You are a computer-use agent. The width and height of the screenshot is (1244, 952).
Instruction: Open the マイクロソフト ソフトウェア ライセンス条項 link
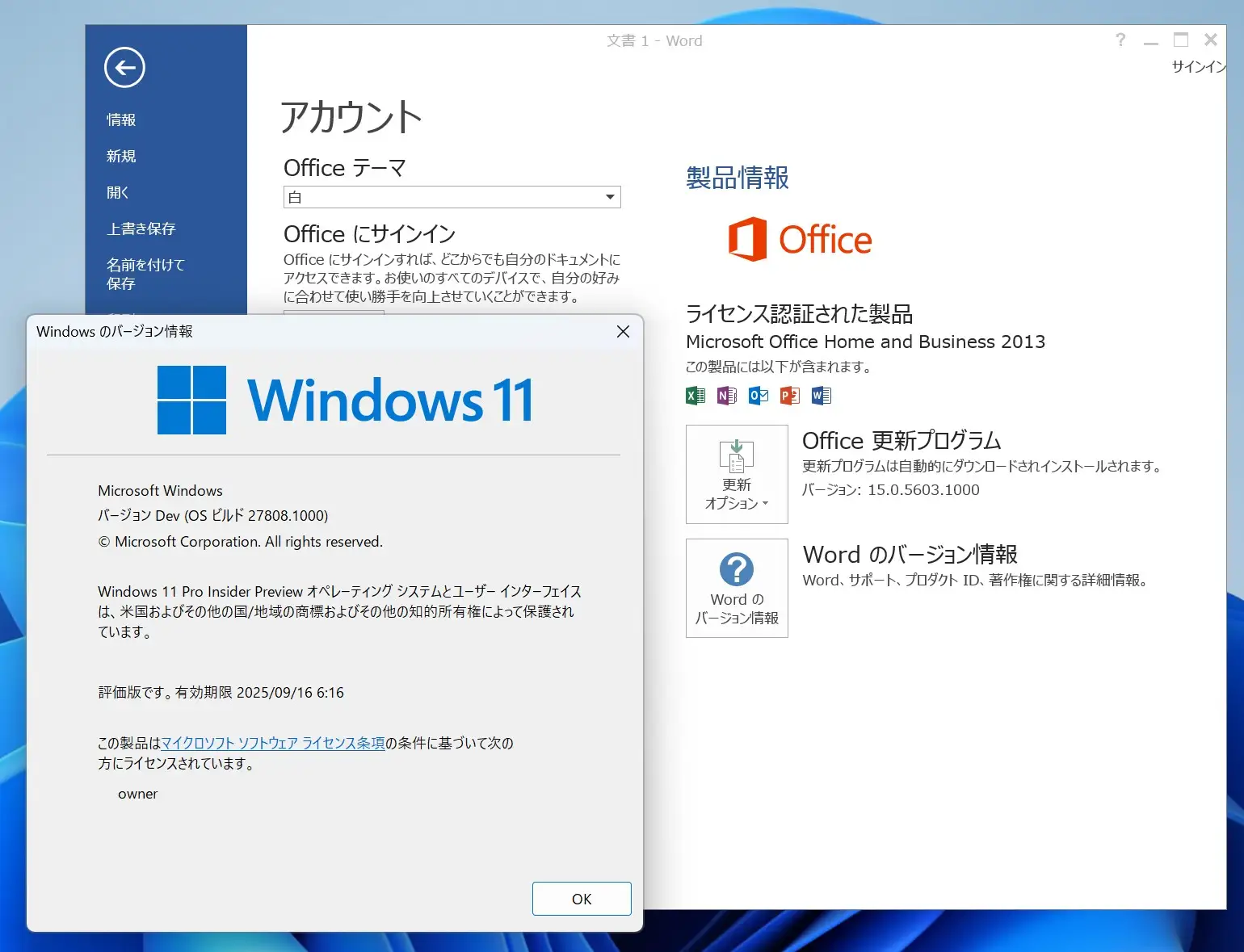click(274, 743)
